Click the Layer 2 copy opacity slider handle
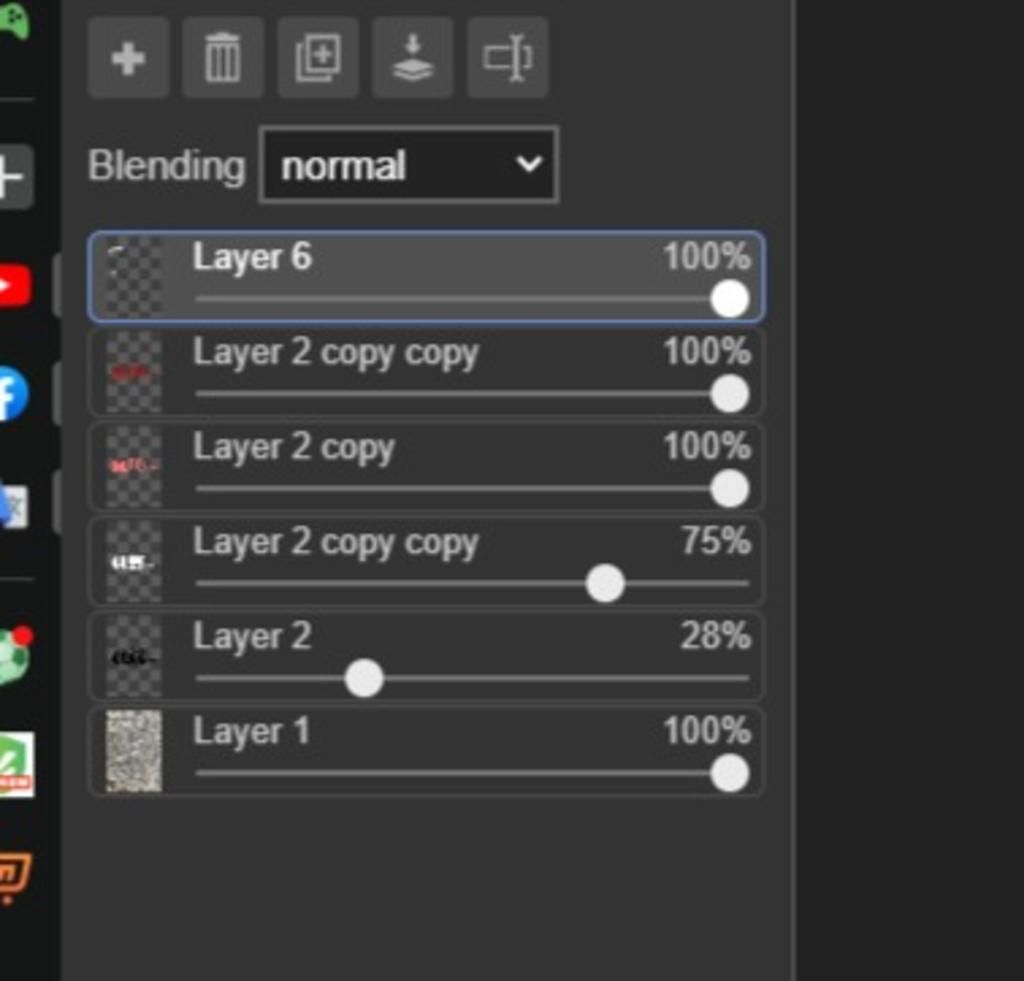 point(730,489)
